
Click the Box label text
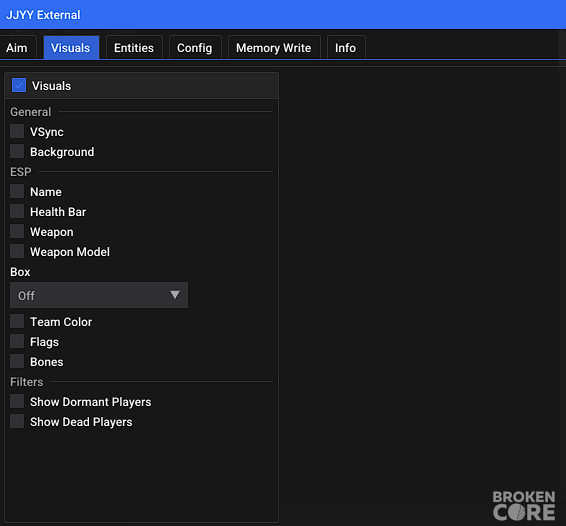[x=20, y=272]
